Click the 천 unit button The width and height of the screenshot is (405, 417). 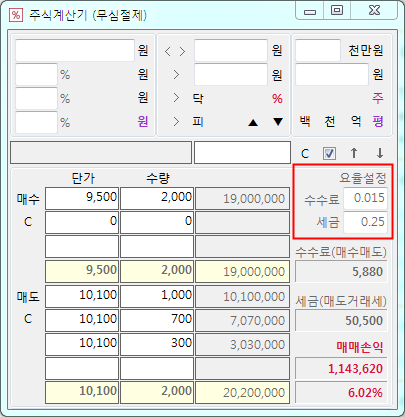[x=330, y=121]
